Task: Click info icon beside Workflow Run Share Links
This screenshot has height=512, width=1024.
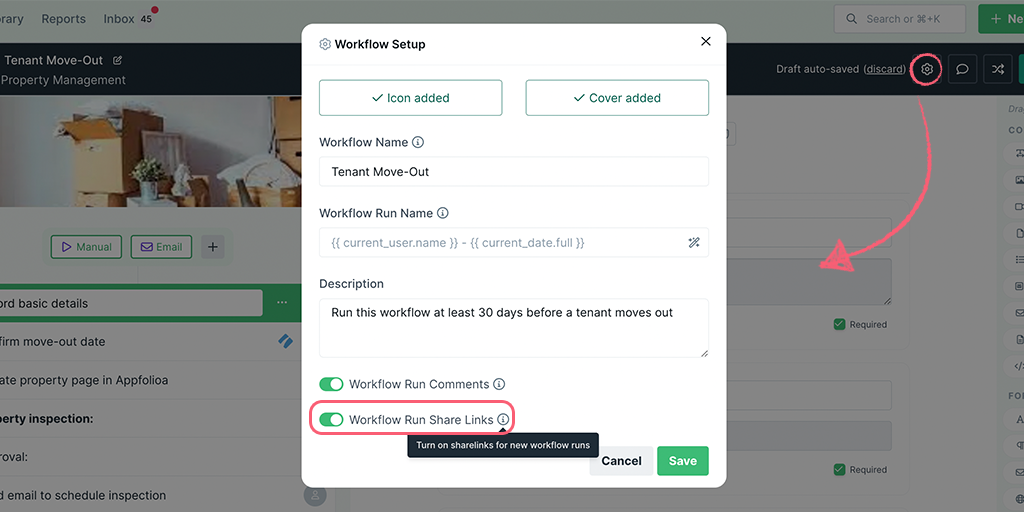Action: coord(502,420)
